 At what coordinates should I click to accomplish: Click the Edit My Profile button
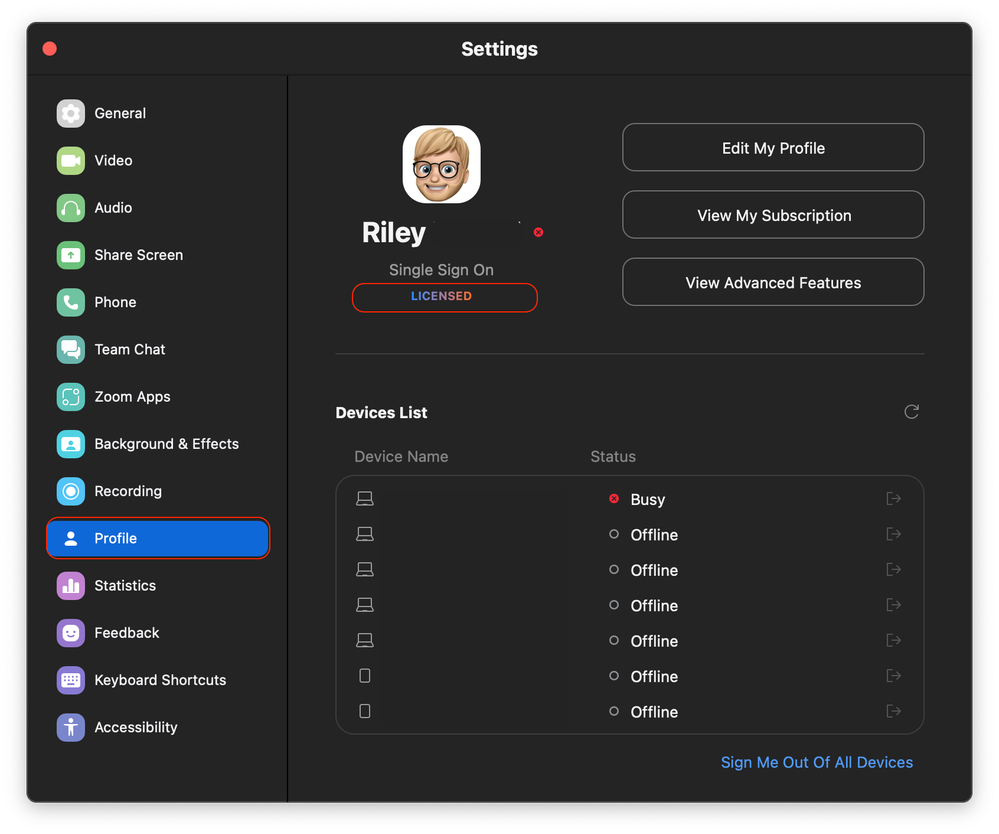tap(773, 148)
